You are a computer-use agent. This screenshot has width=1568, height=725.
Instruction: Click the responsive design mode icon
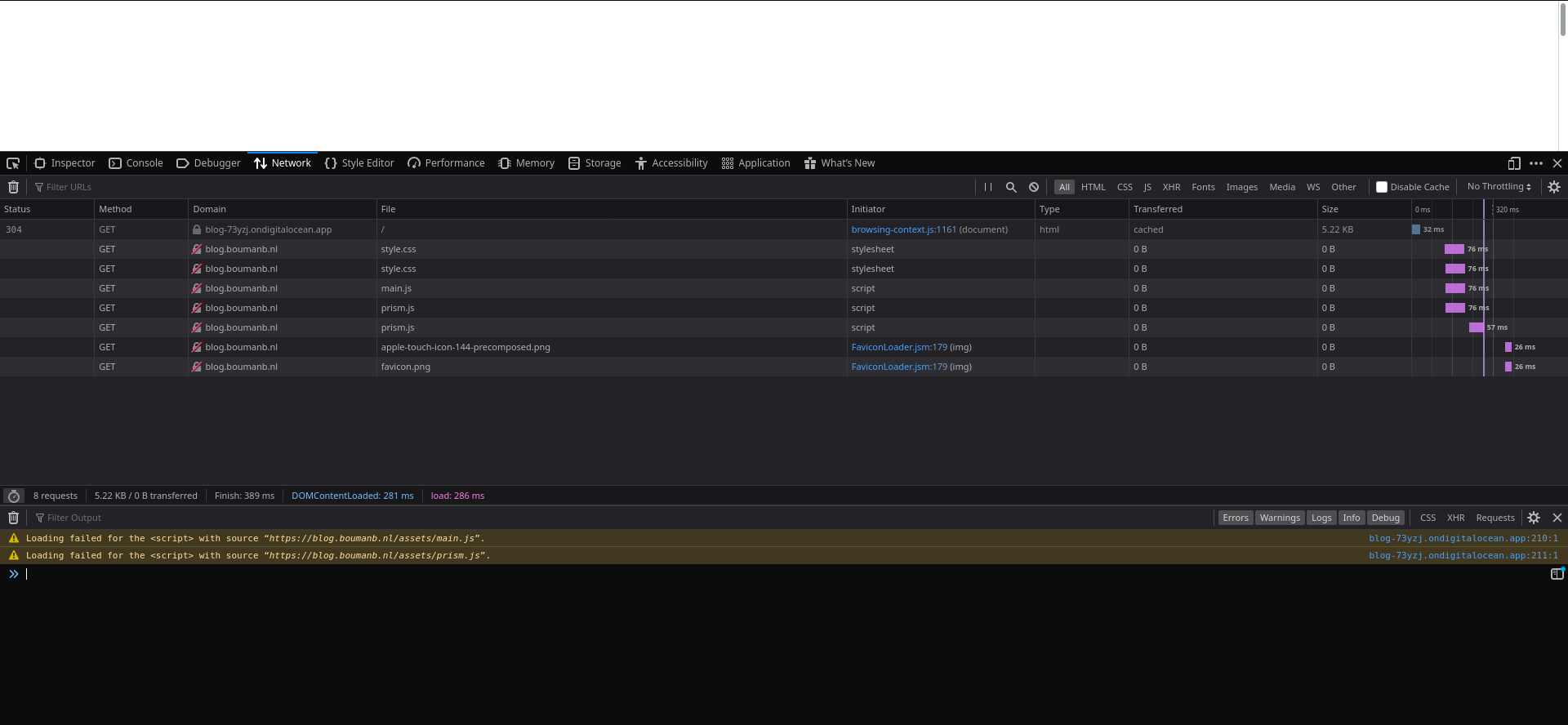pyautogui.click(x=1514, y=163)
